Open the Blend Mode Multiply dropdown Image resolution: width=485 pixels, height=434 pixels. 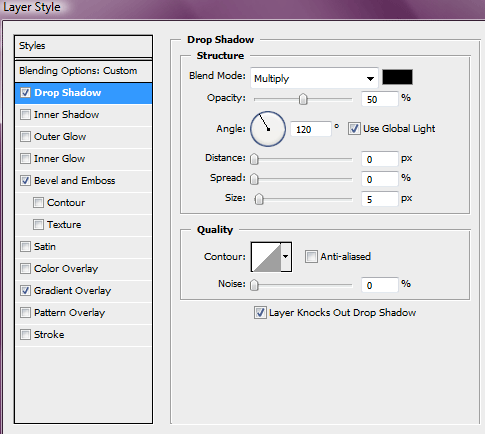point(314,78)
